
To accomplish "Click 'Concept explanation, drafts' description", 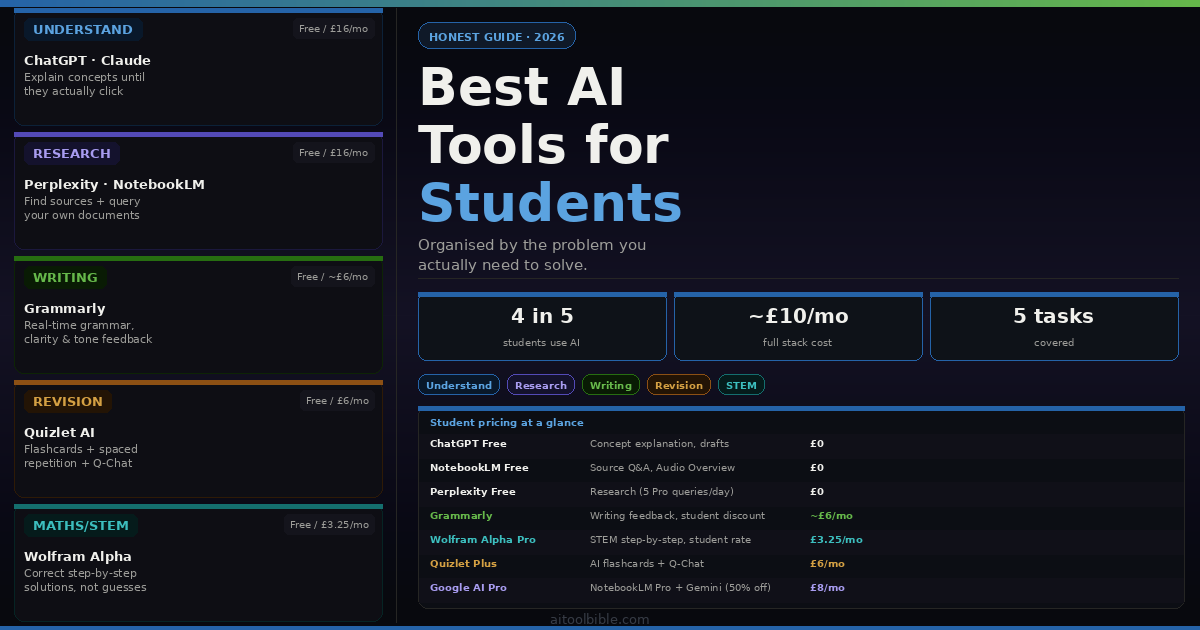I will pos(659,444).
